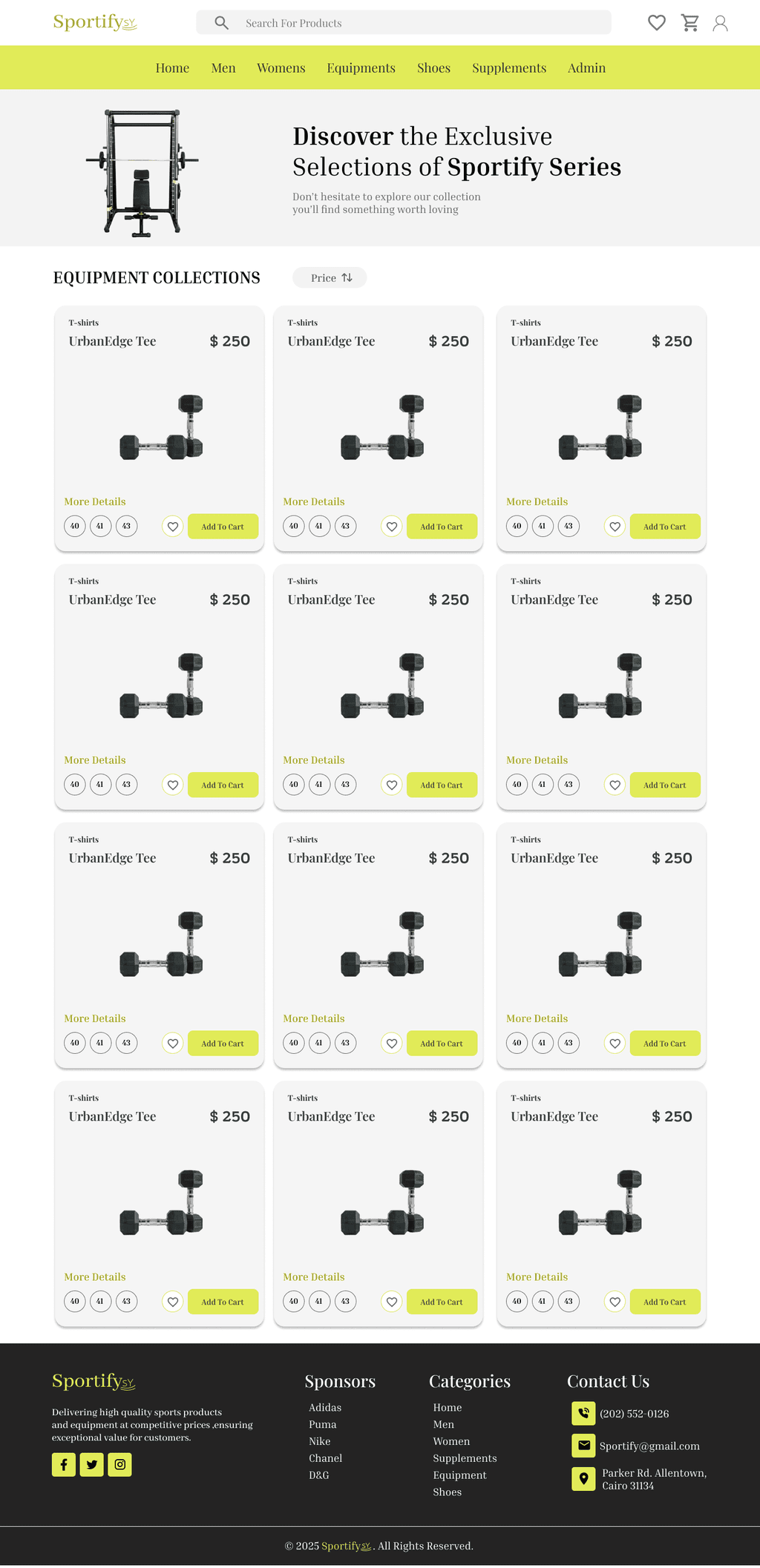
Task: Open the Supplements navigation menu item
Action: [x=509, y=68]
